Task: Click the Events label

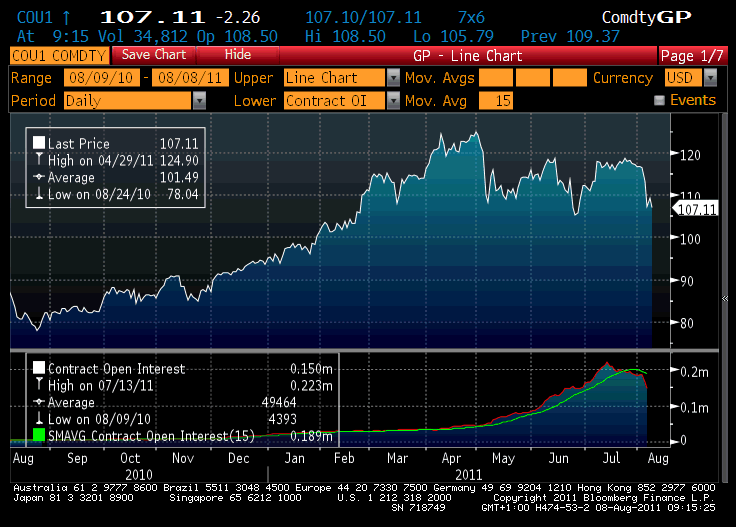Action: pyautogui.click(x=693, y=100)
